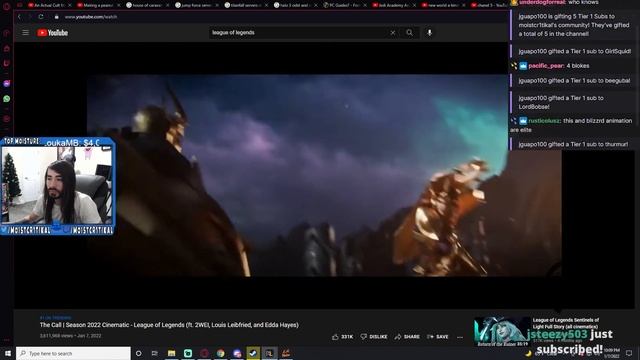640x360 pixels.
Task: Open the notification center icon
Action: click(x=629, y=353)
